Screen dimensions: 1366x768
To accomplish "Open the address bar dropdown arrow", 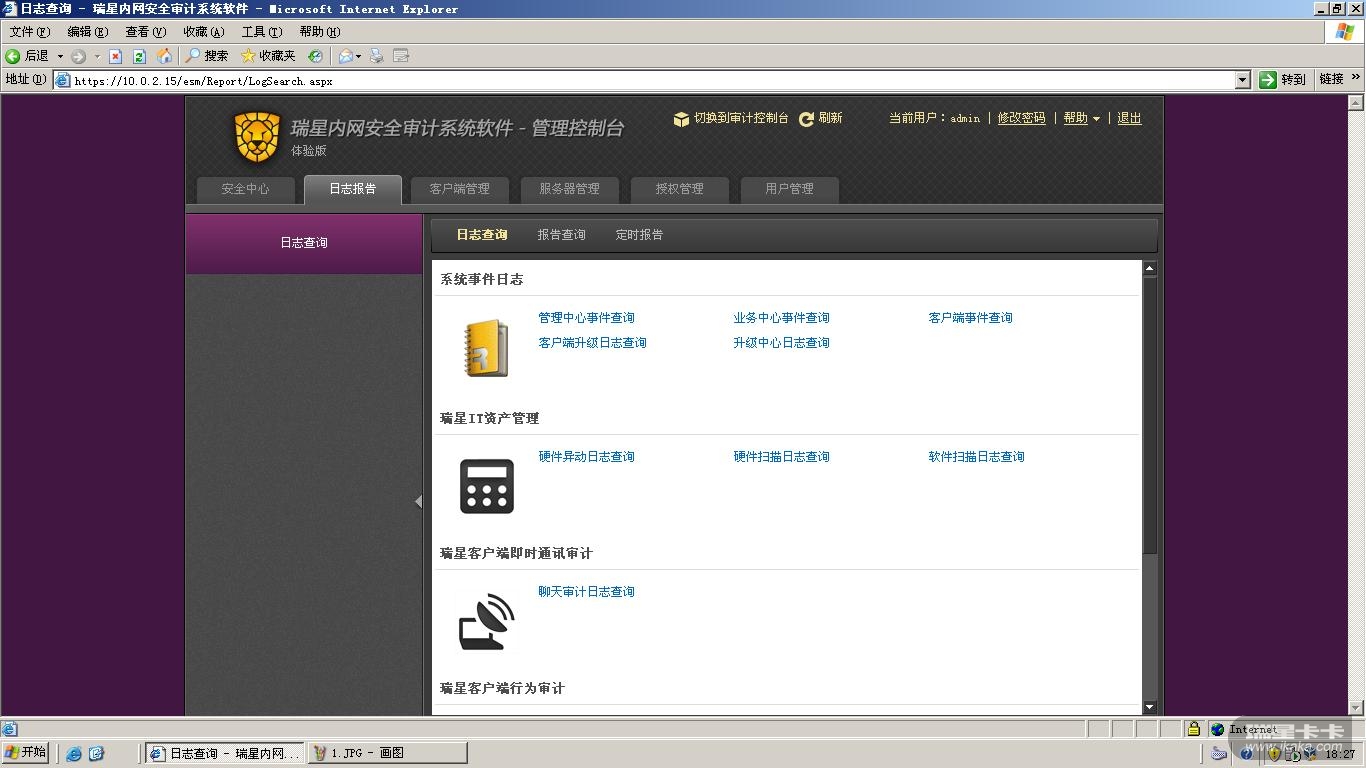I will (x=1243, y=80).
